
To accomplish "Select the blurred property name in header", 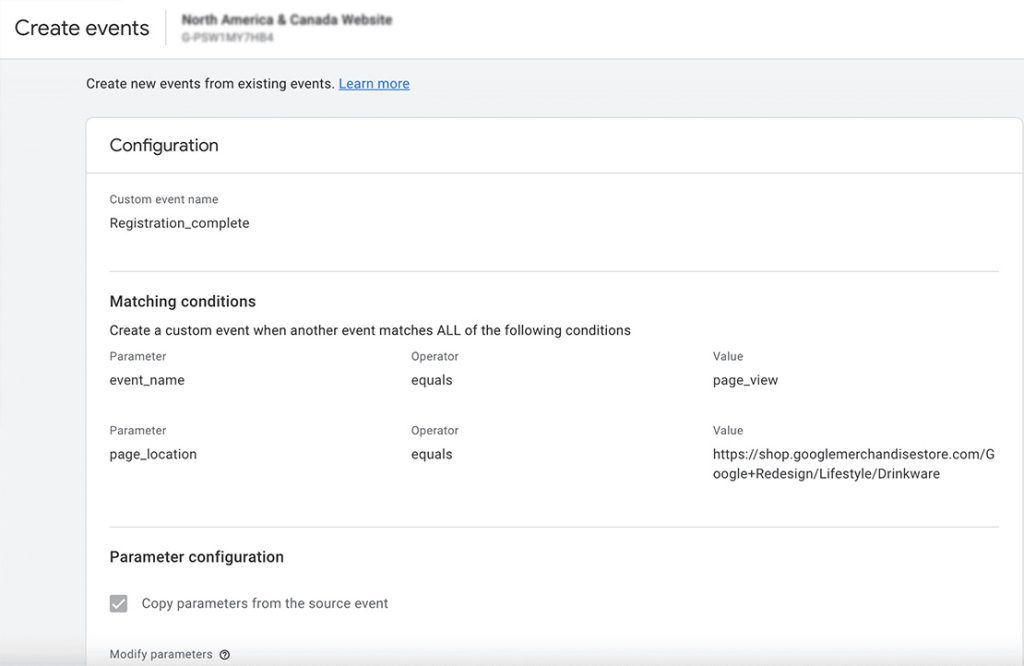I will (x=286, y=20).
